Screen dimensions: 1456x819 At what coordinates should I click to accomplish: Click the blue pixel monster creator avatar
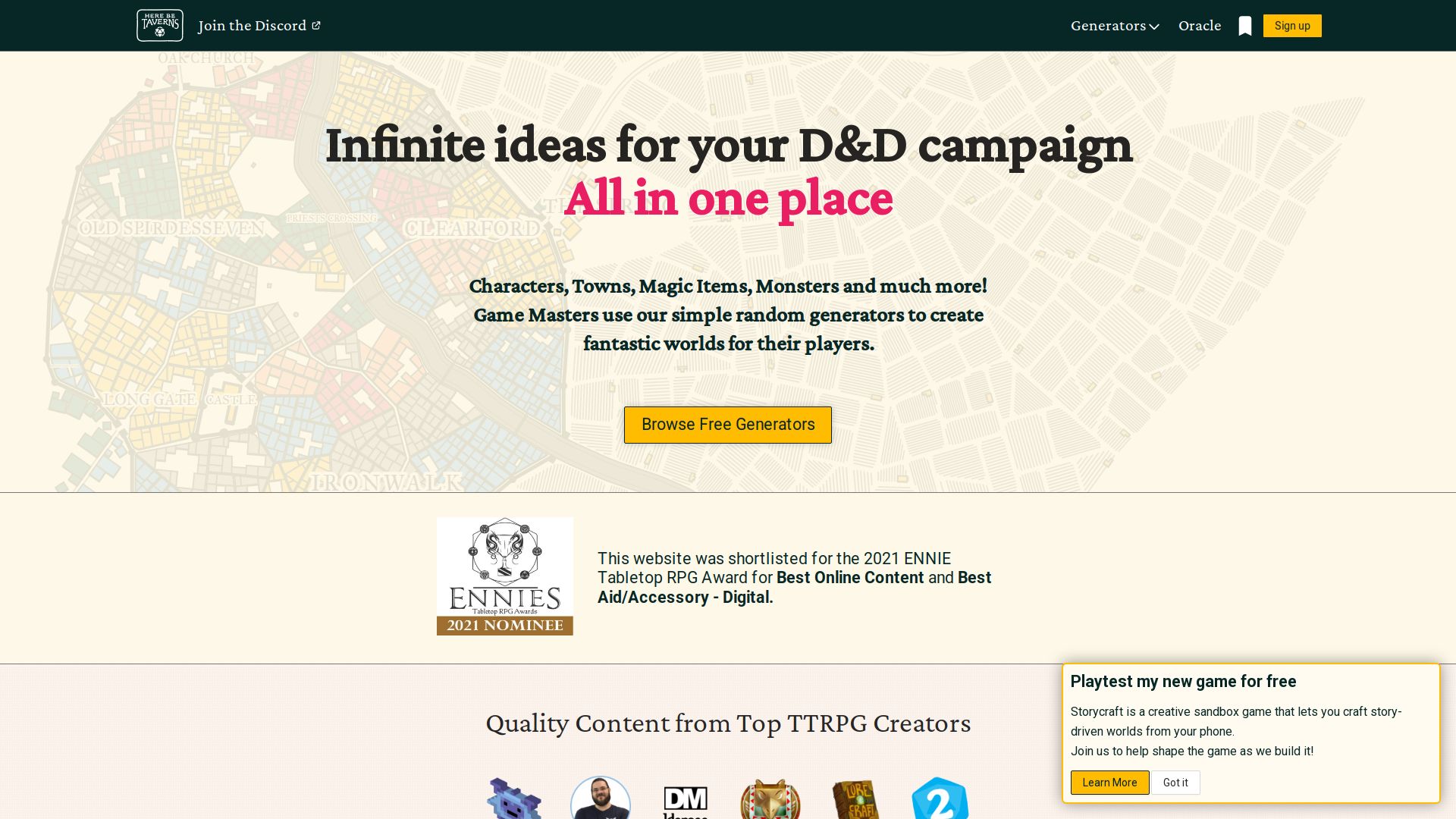click(x=515, y=798)
